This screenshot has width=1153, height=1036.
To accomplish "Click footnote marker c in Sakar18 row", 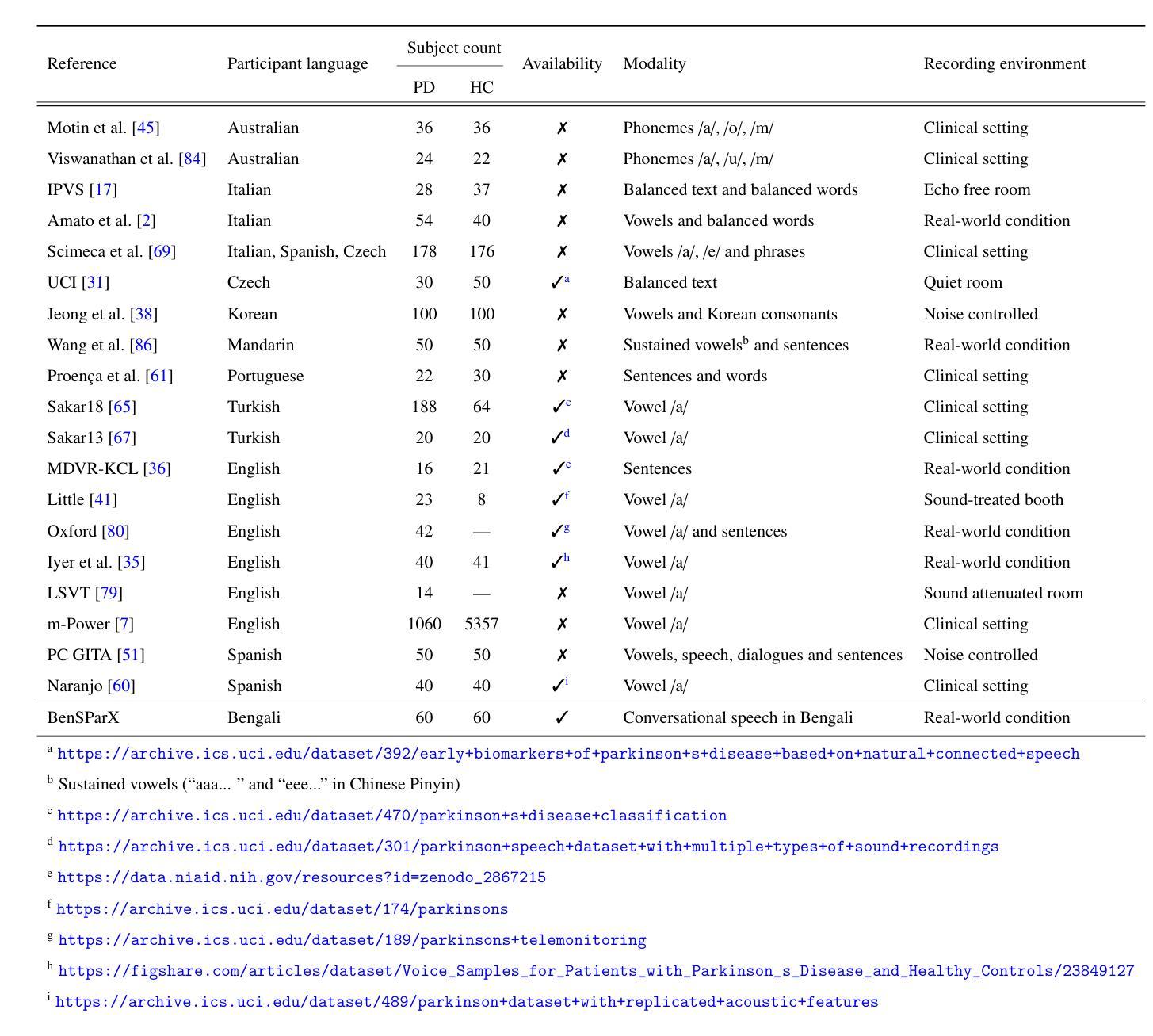I will [x=568, y=403].
